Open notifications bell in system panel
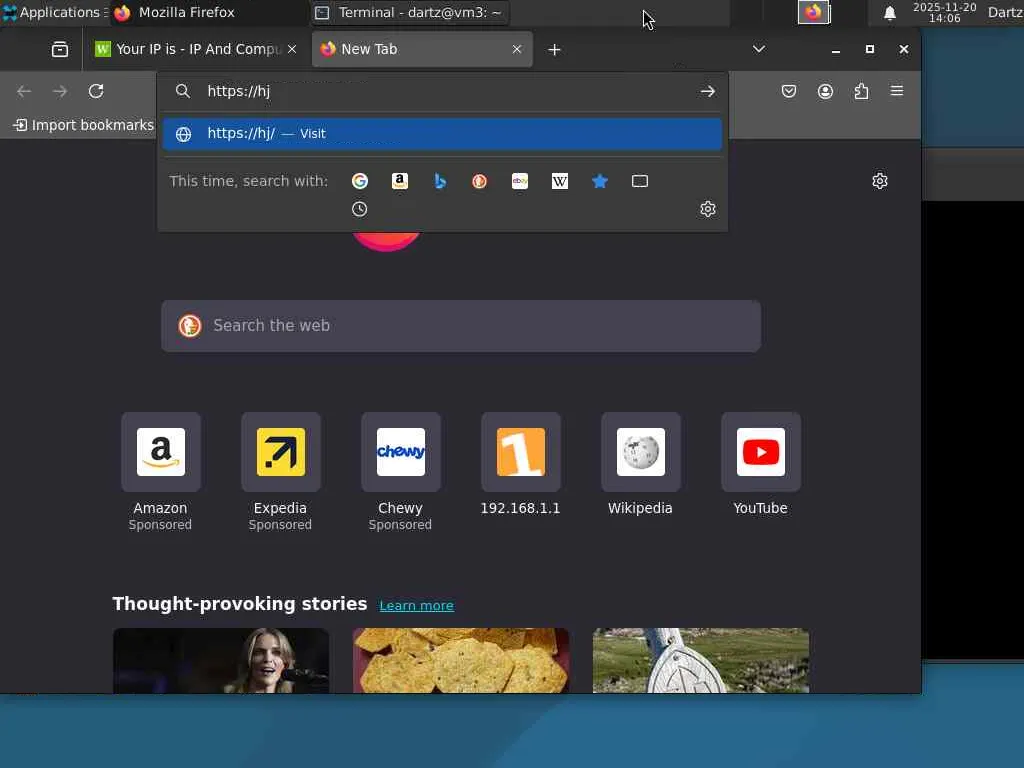Viewport: 1024px width, 768px height. click(889, 13)
